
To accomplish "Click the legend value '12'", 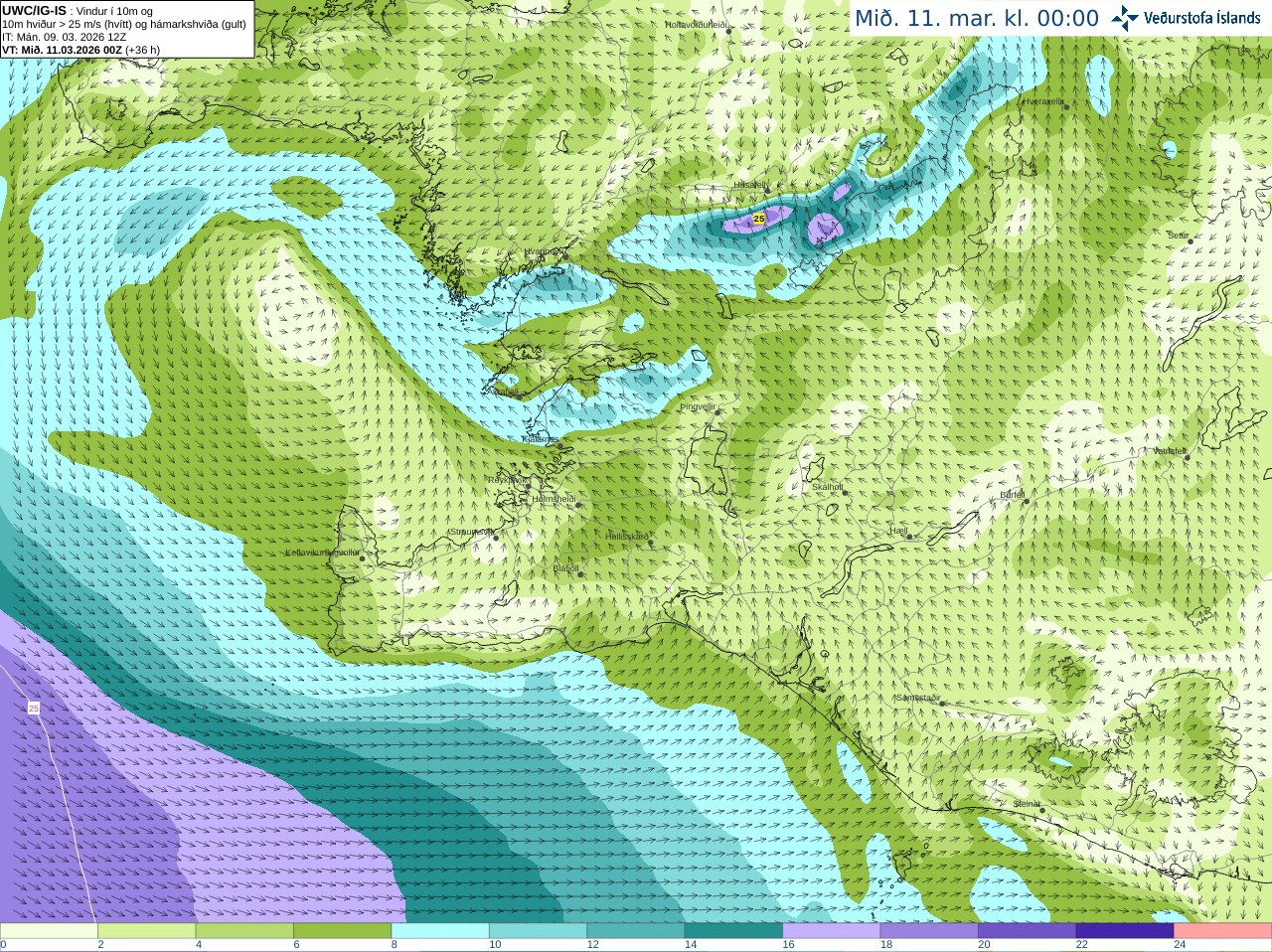I will 592,945.
